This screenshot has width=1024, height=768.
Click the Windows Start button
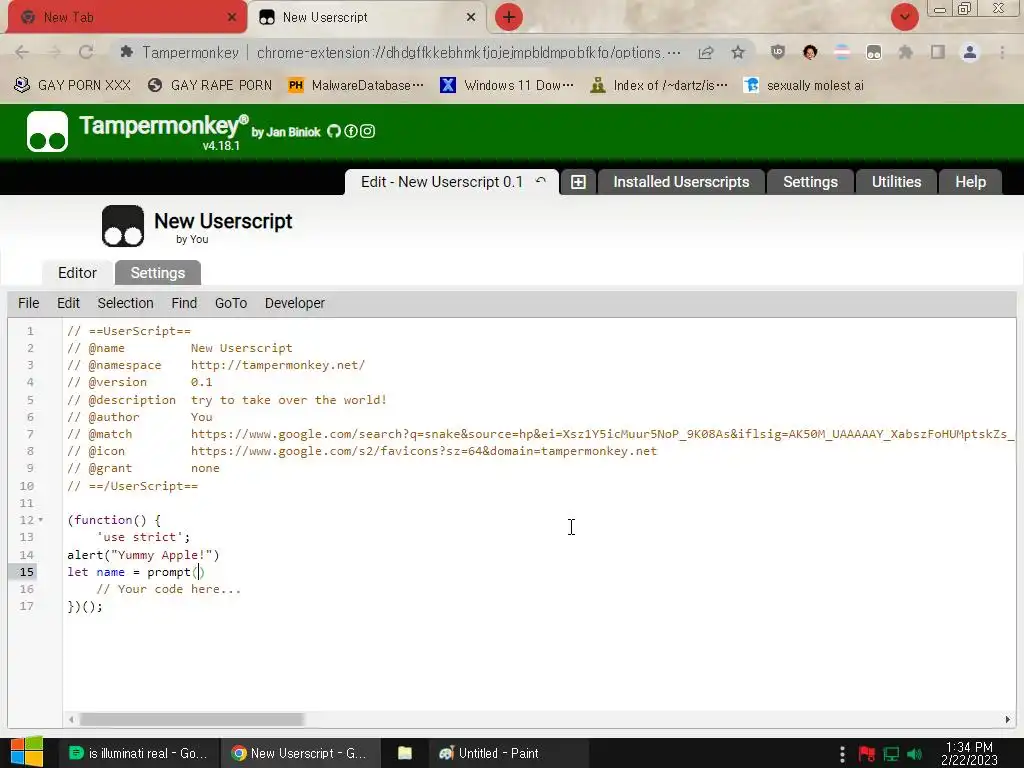tap(27, 752)
